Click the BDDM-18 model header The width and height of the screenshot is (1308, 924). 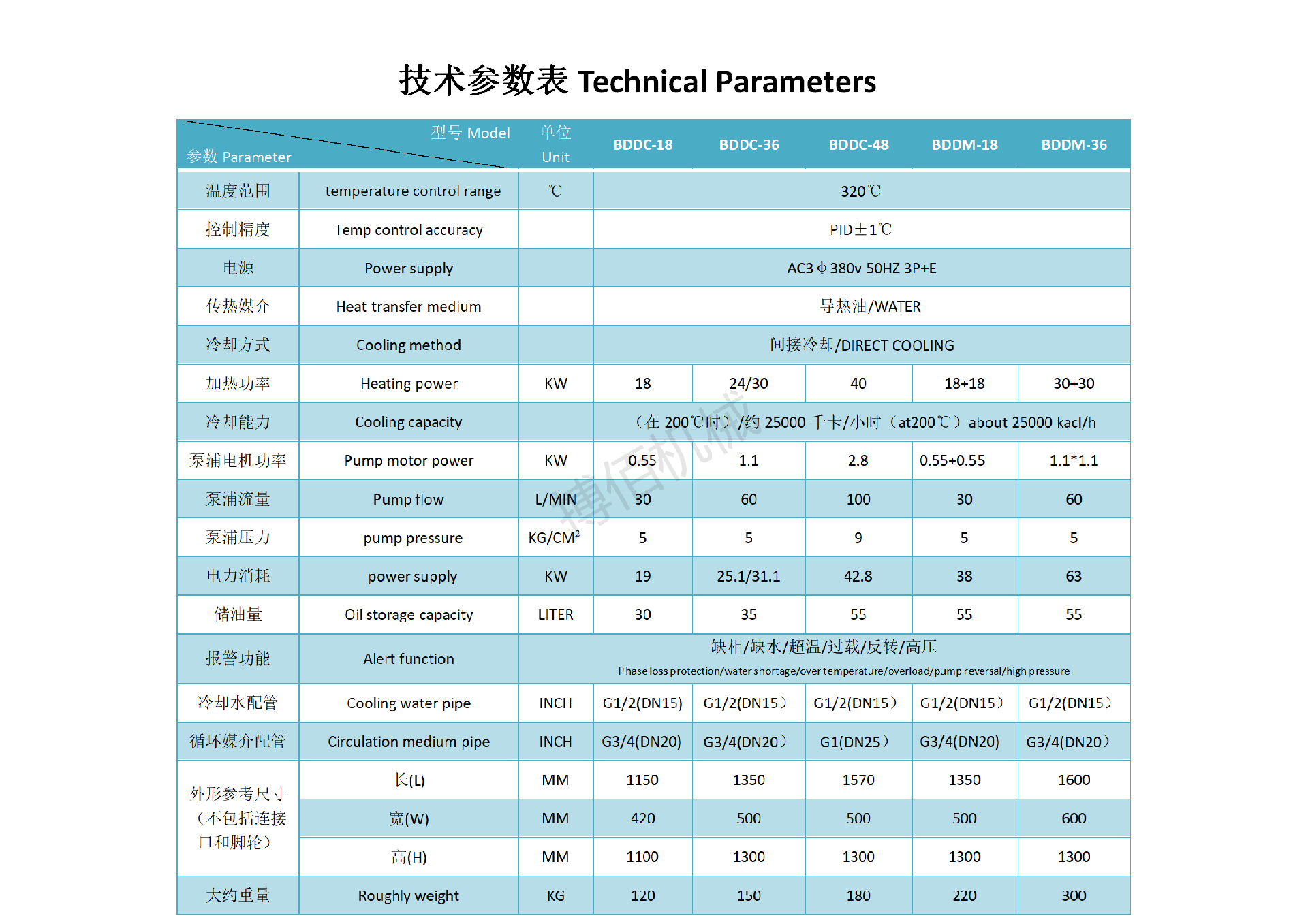[x=965, y=145]
